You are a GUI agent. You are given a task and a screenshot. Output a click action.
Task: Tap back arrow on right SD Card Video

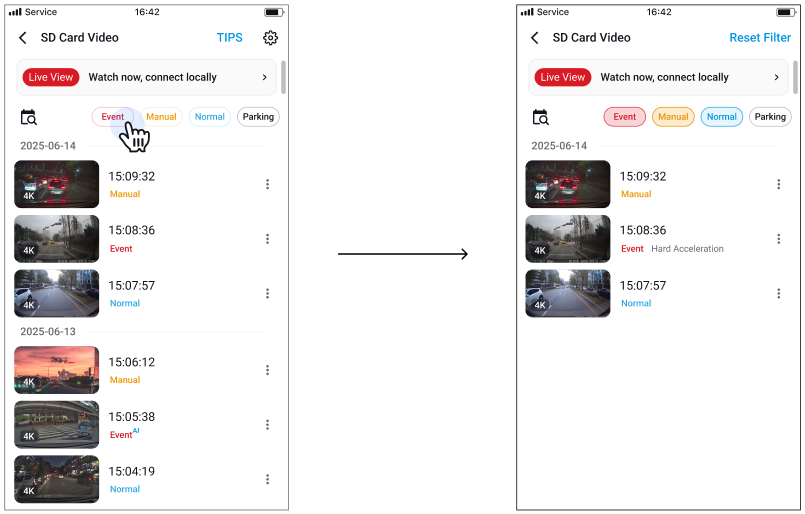(x=534, y=37)
